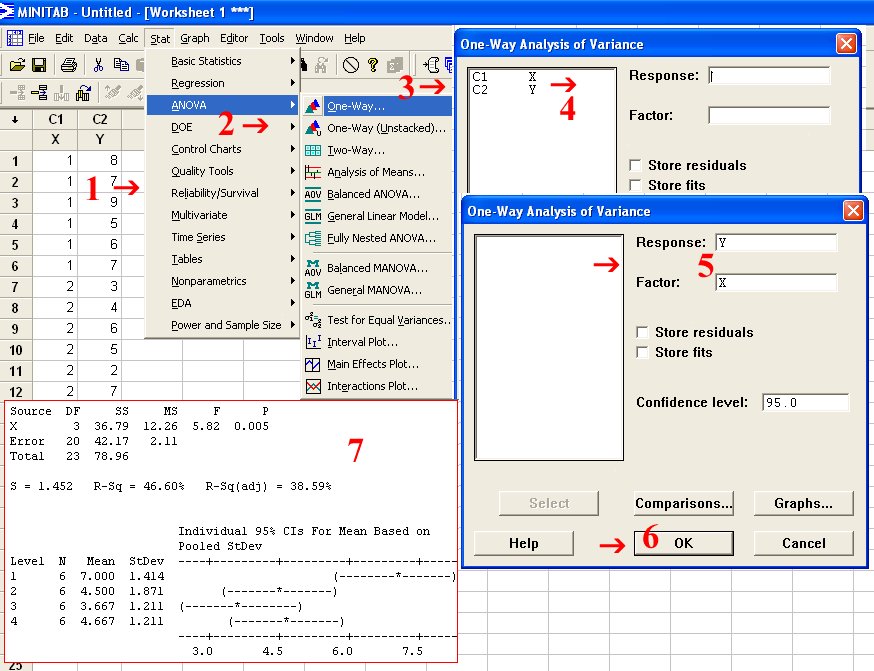Viewport: 874px width, 671px height.
Task: Expand the Nonparametrics submenu
Action: 223,281
